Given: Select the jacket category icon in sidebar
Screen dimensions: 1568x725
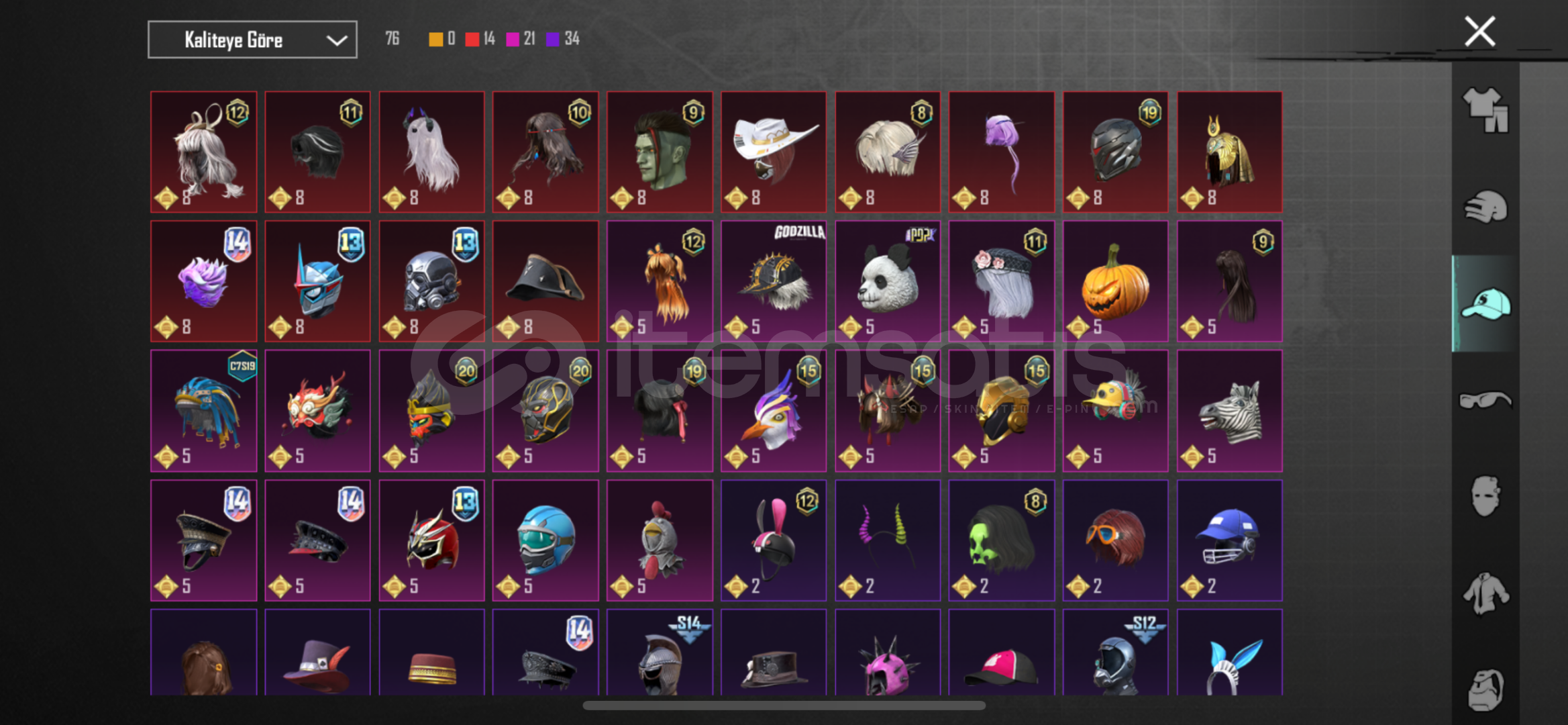Looking at the screenshot, I should click(x=1485, y=593).
